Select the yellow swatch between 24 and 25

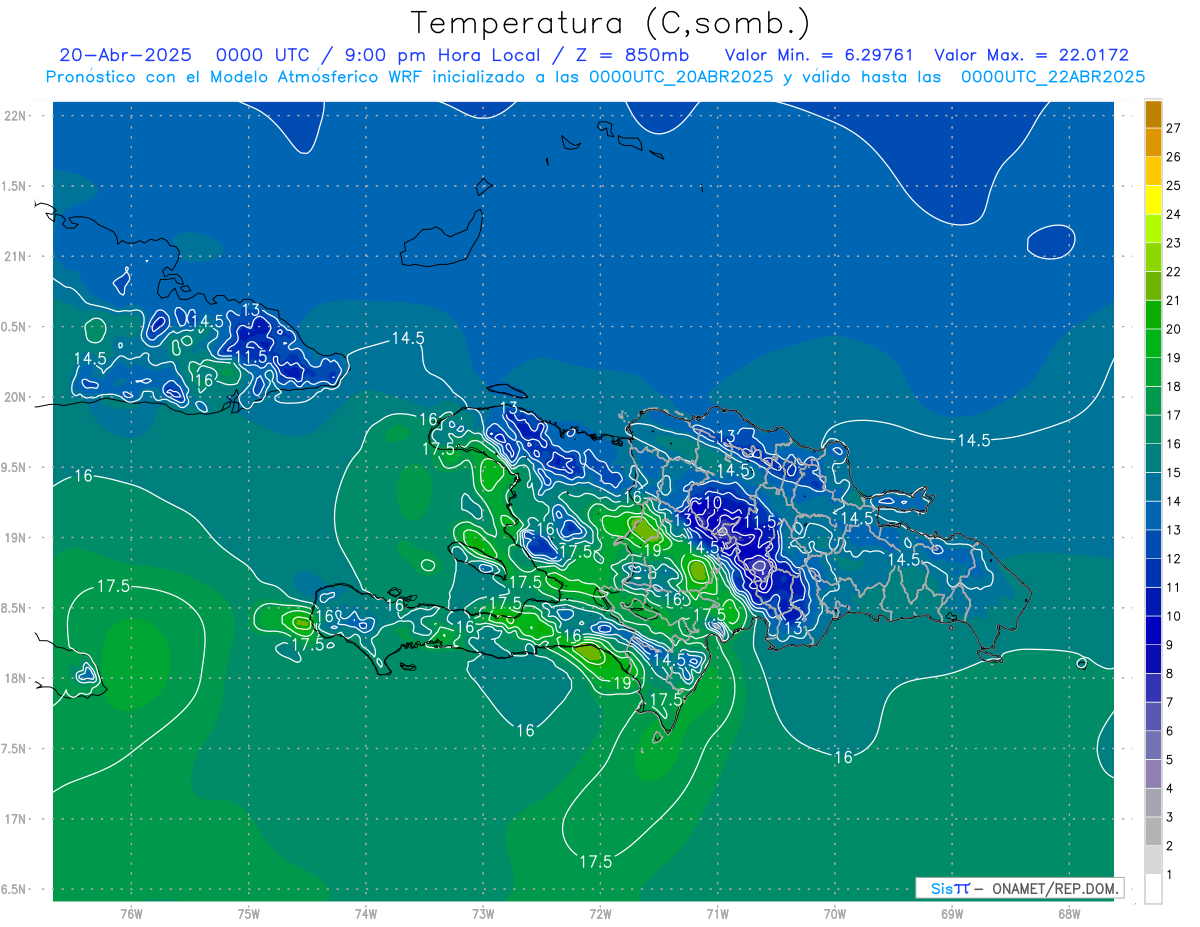click(1153, 200)
